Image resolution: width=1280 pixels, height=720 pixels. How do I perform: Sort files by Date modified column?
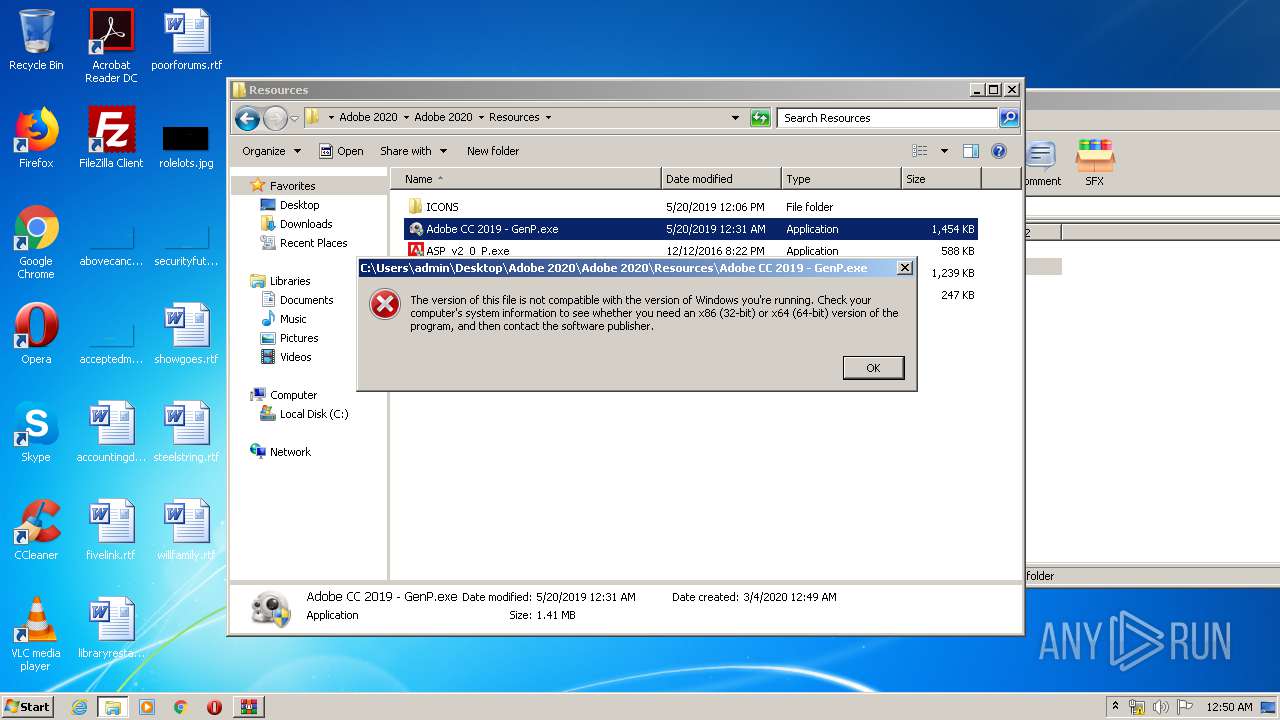point(721,179)
